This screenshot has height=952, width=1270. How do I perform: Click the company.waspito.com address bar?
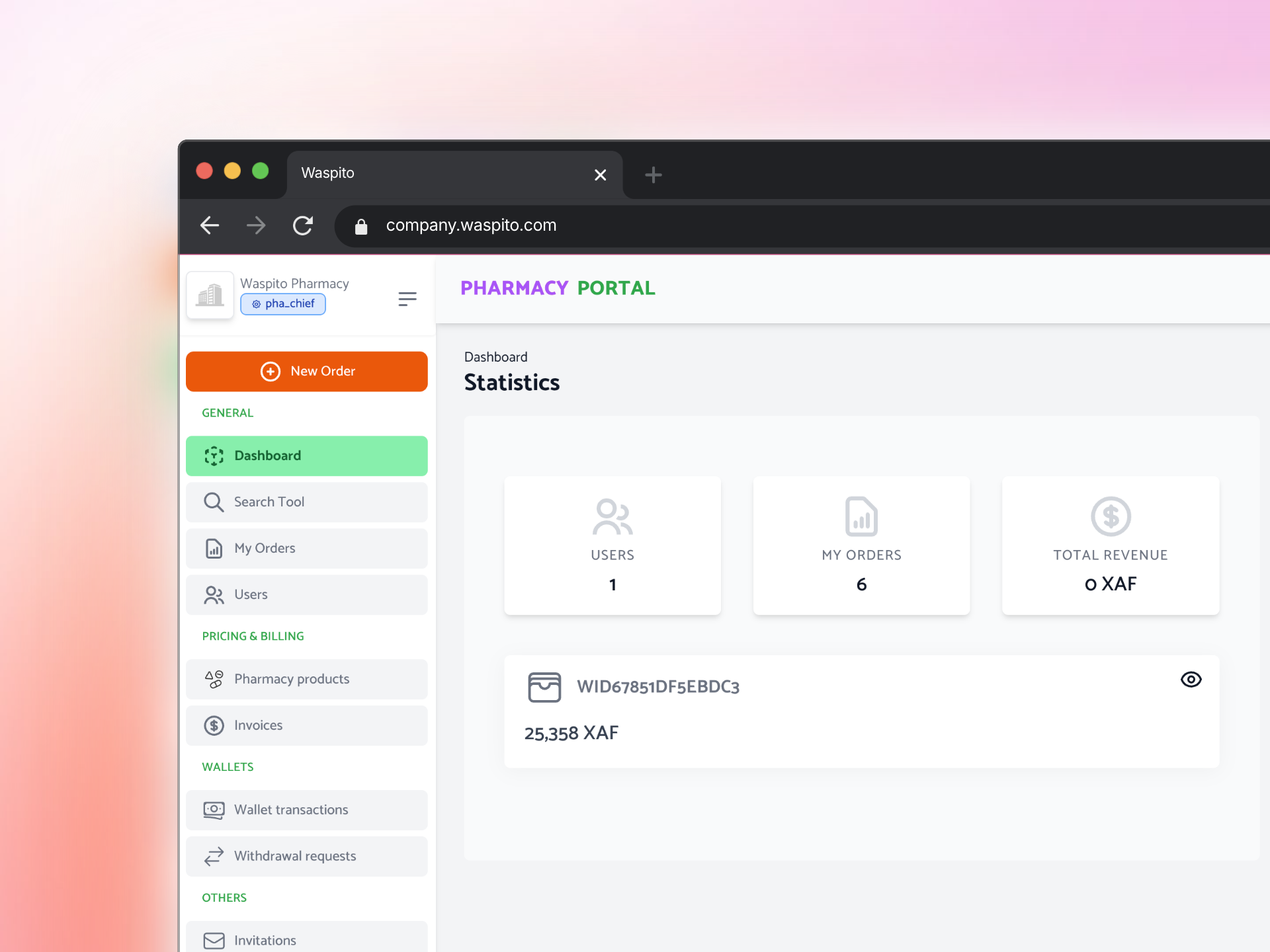tap(471, 226)
